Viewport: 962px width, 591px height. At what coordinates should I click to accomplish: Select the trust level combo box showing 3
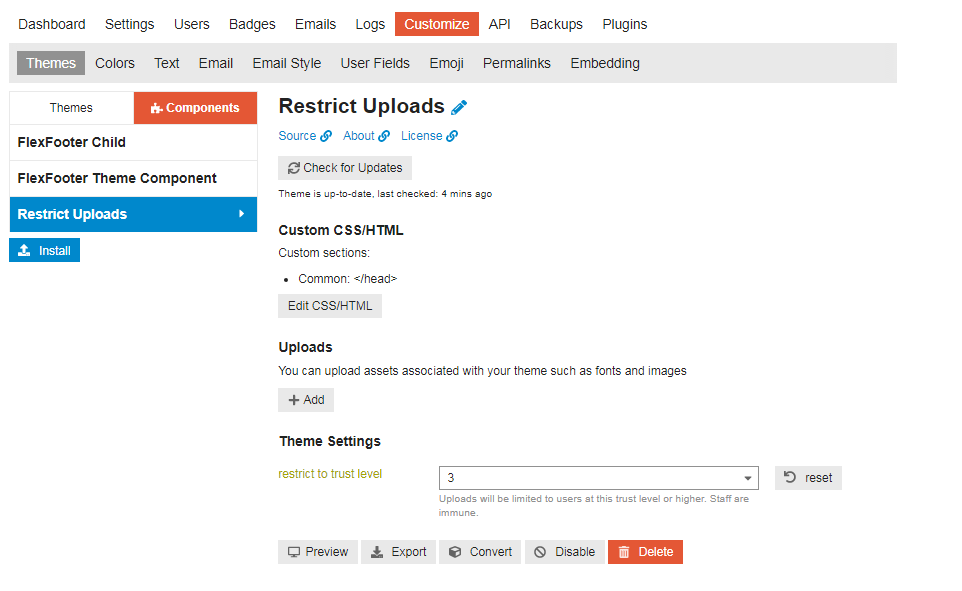point(599,478)
